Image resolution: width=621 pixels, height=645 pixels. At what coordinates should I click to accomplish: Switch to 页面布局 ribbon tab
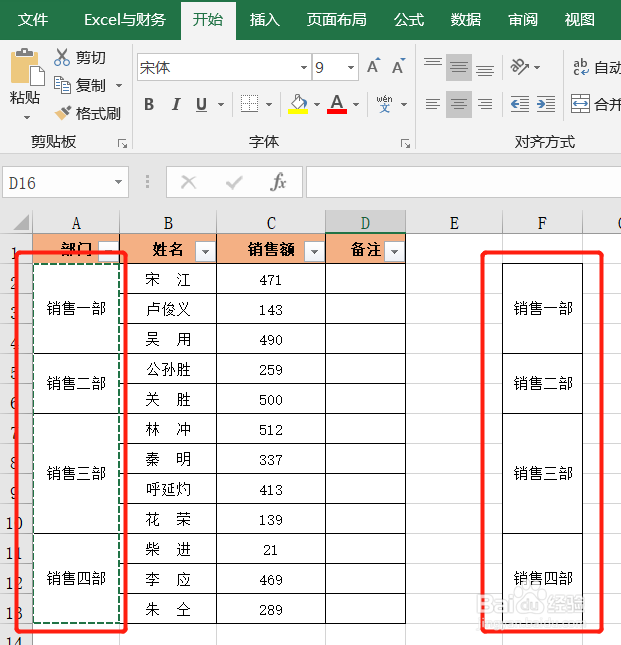tap(336, 20)
